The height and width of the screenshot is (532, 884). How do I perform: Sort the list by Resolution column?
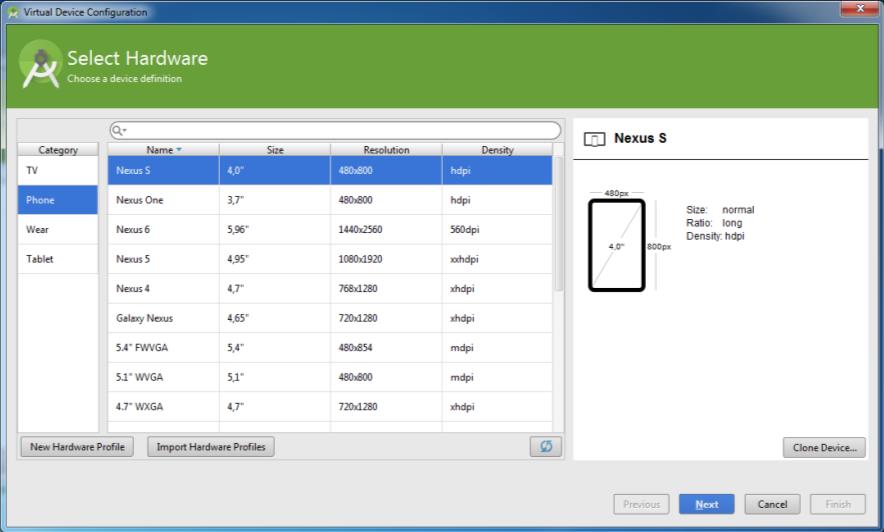[x=386, y=150]
